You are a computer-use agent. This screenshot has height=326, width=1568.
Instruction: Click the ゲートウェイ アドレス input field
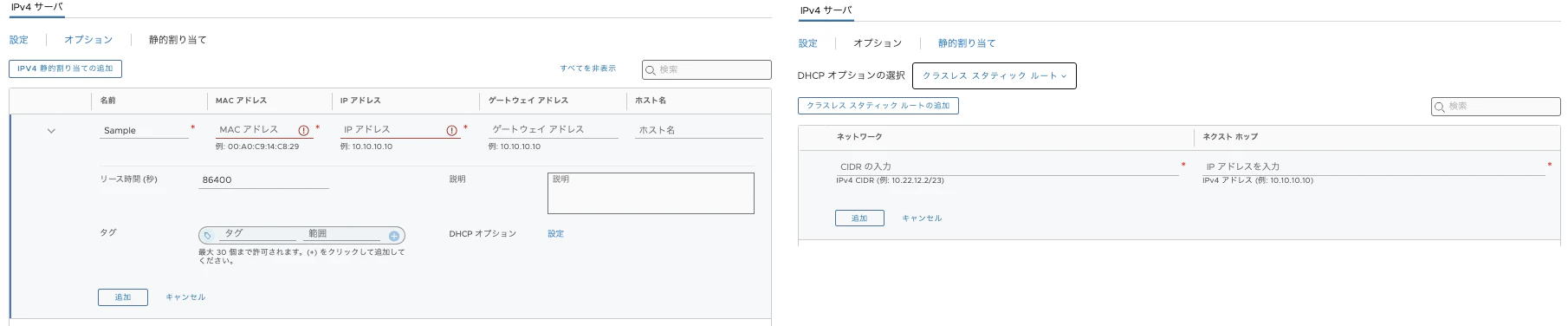[x=553, y=129]
